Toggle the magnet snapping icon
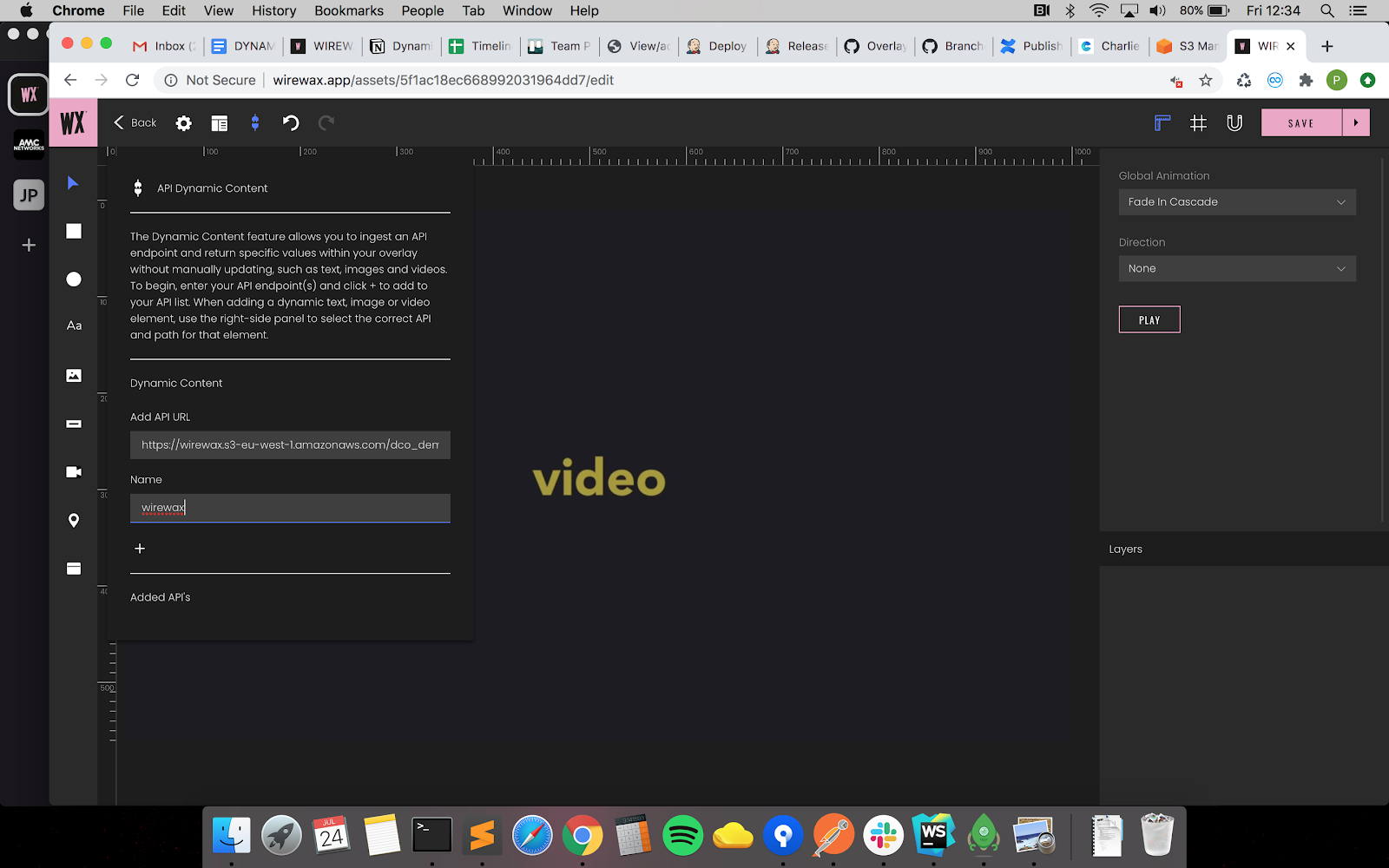The width and height of the screenshot is (1389, 868). [x=1234, y=123]
